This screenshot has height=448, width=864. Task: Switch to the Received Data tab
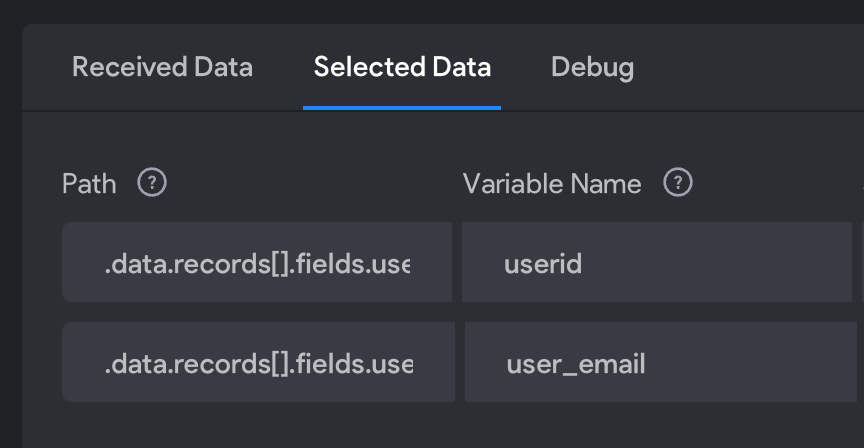[x=162, y=67]
